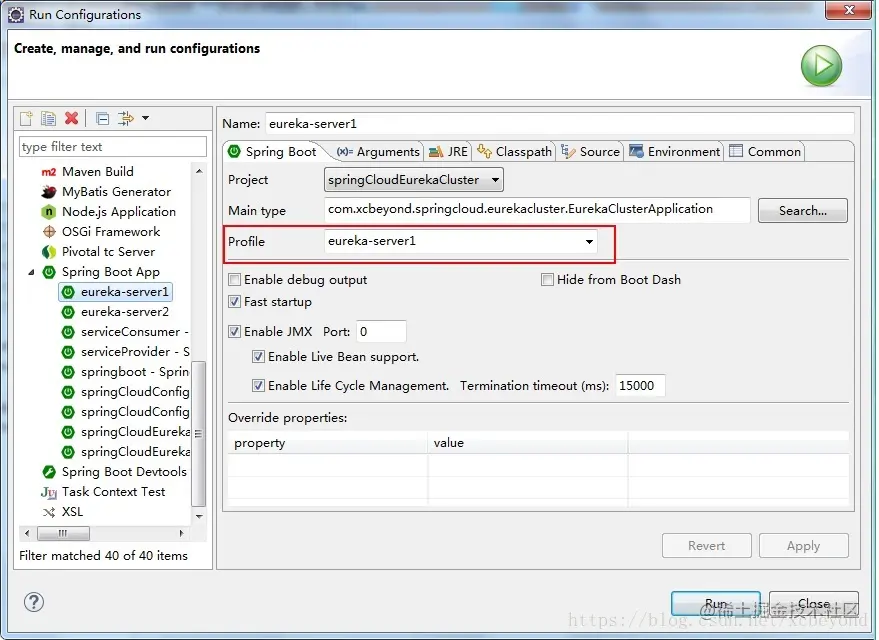Open the Project dropdown springCloudEurekaCluster

coord(414,180)
